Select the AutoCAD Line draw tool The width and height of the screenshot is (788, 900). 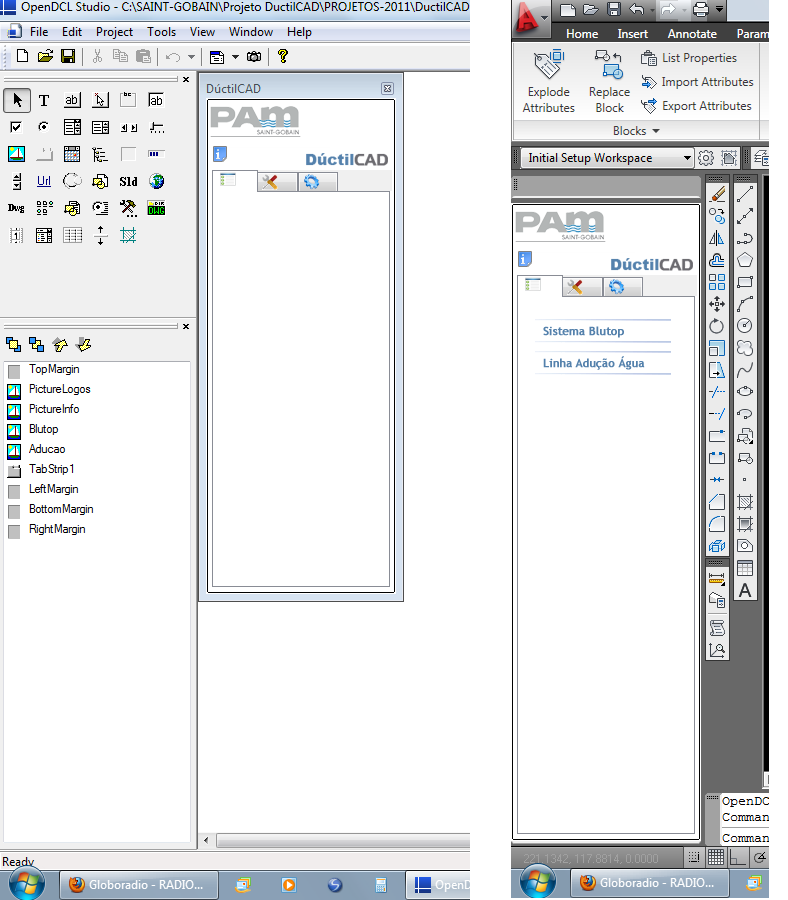(745, 195)
